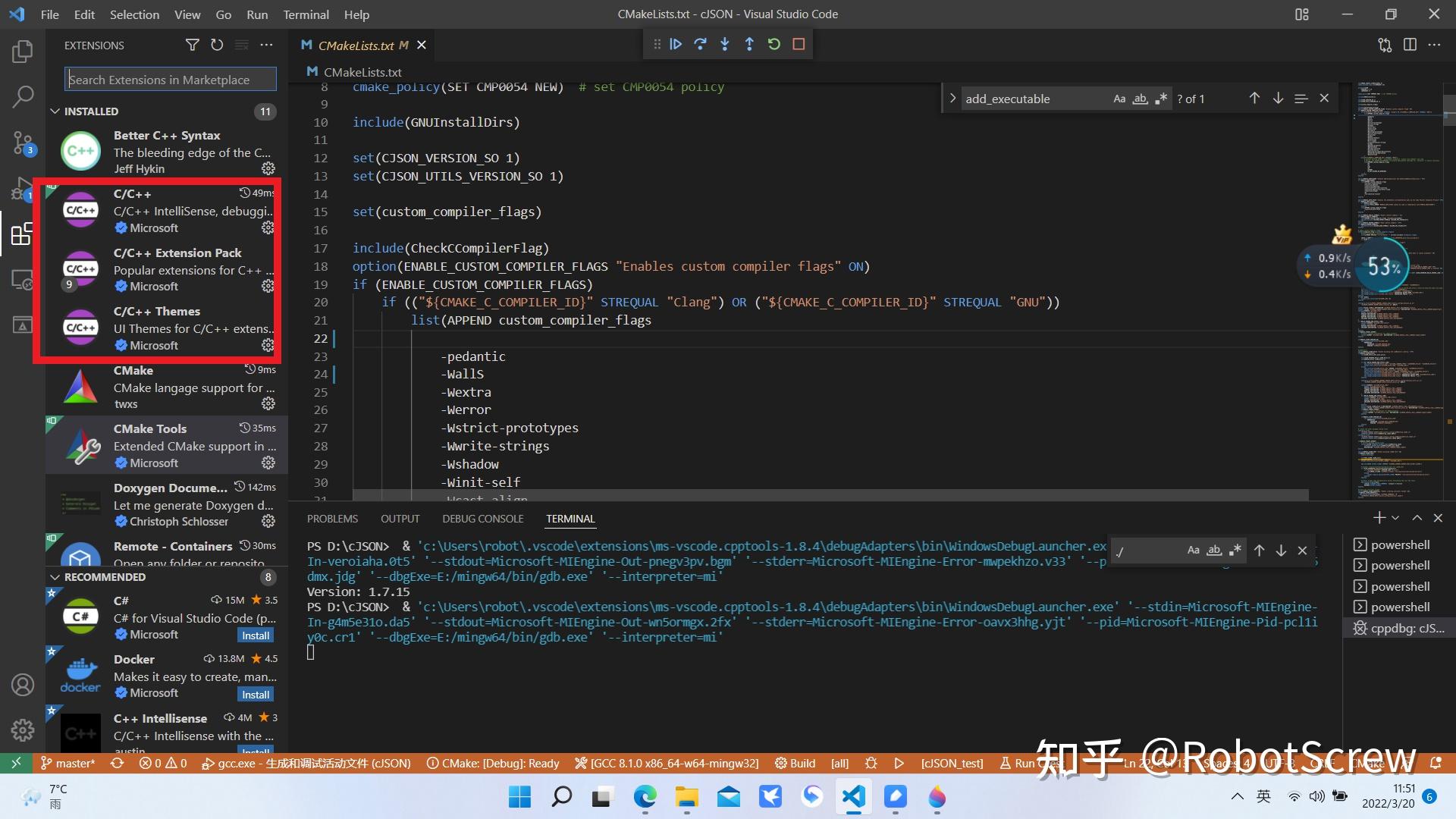Restart the debug session
Image resolution: width=1456 pixels, height=819 pixels.
tap(773, 44)
